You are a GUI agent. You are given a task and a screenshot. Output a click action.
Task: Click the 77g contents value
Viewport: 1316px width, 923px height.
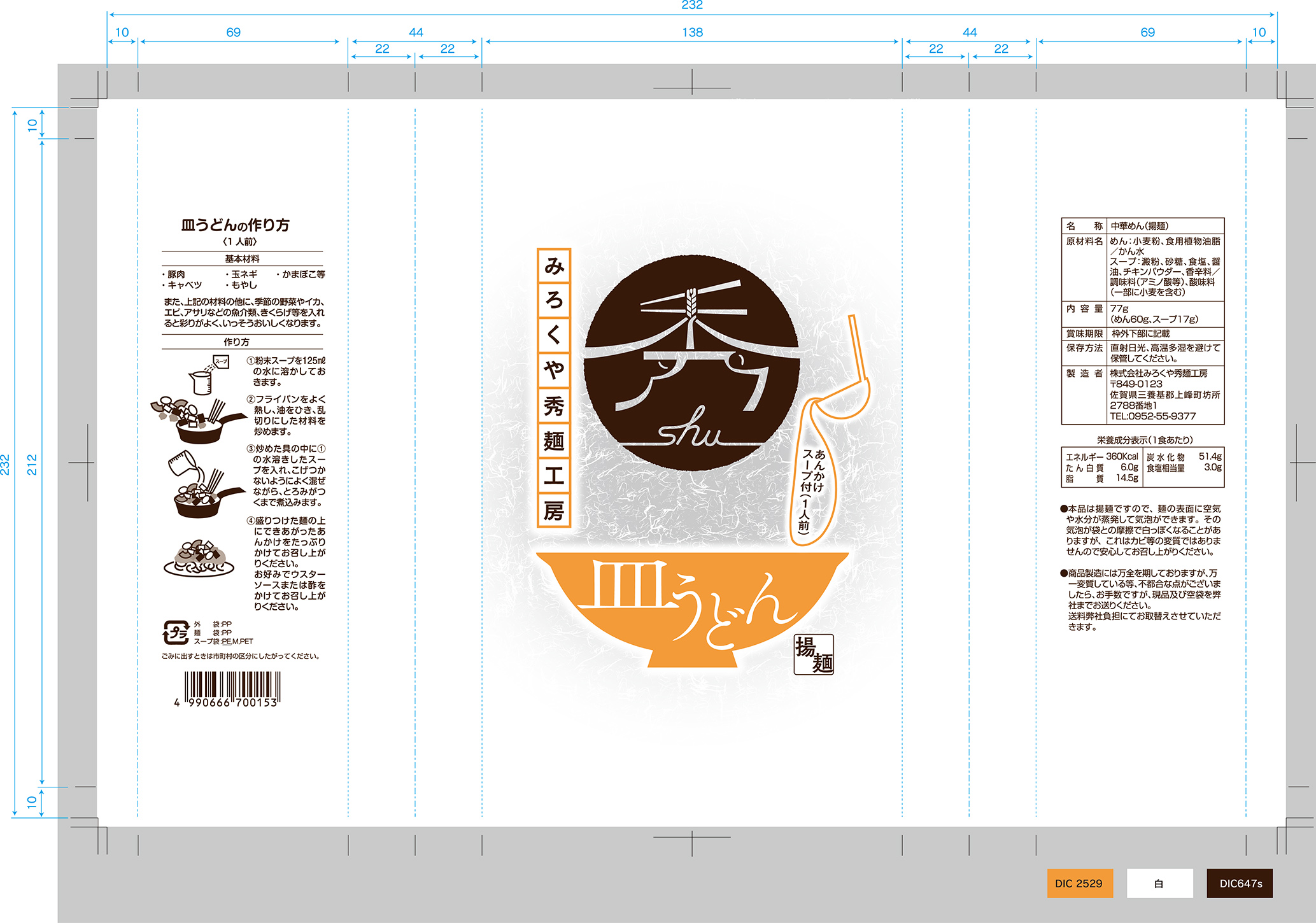pos(1119,309)
